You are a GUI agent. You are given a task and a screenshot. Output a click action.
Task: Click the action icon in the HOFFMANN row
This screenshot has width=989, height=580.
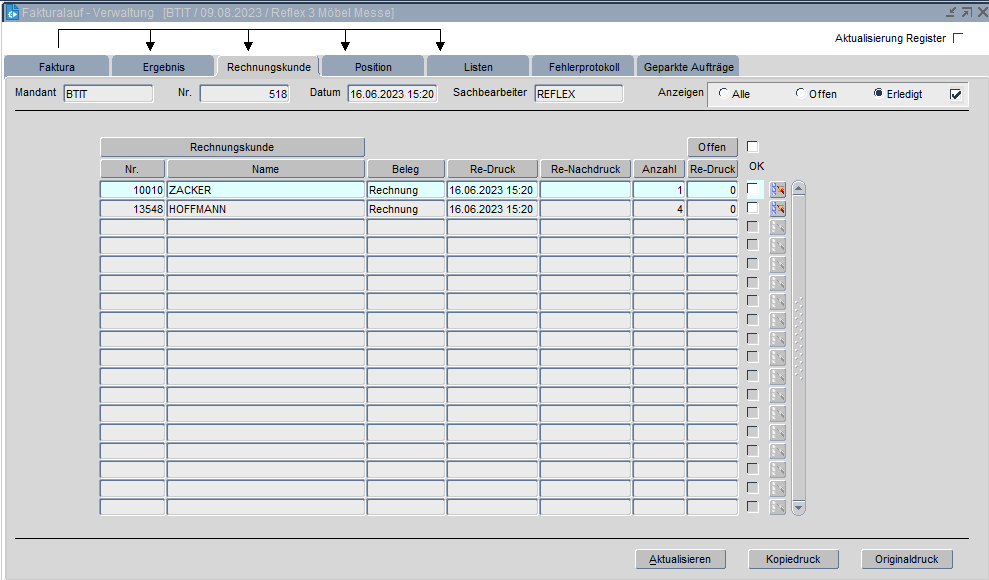pyautogui.click(x=777, y=209)
